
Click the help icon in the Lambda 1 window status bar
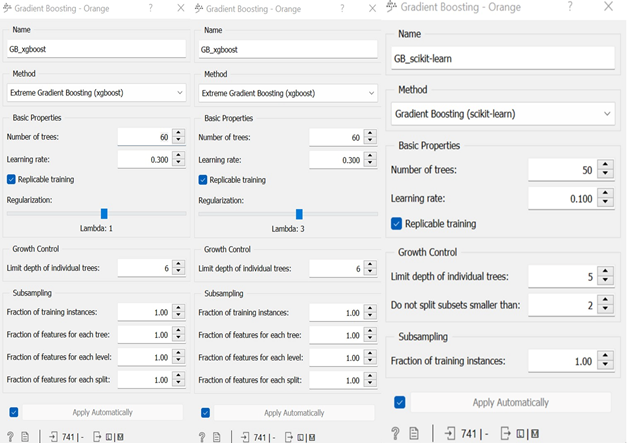click(x=10, y=436)
